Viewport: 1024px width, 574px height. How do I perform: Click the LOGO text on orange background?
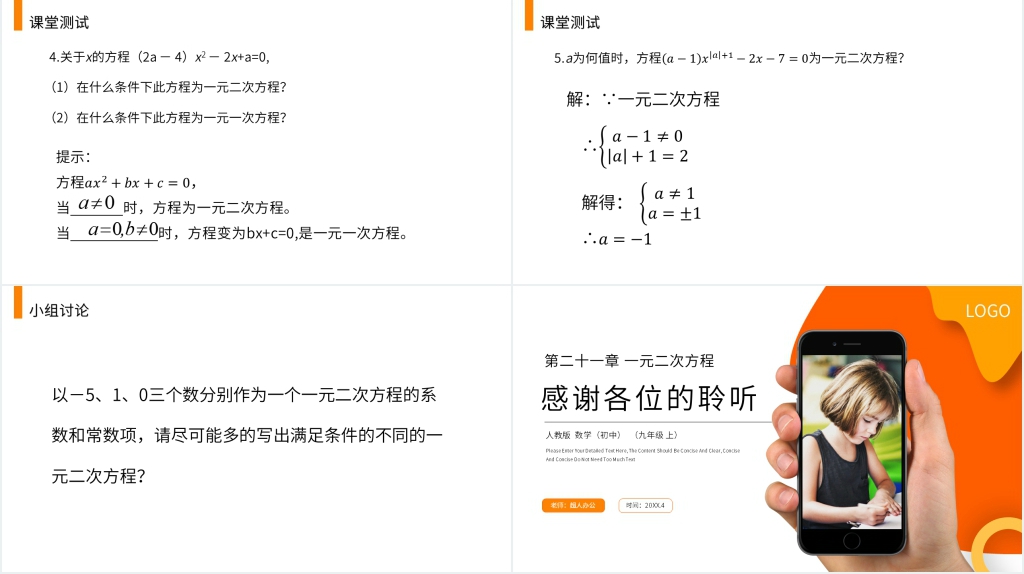click(987, 311)
